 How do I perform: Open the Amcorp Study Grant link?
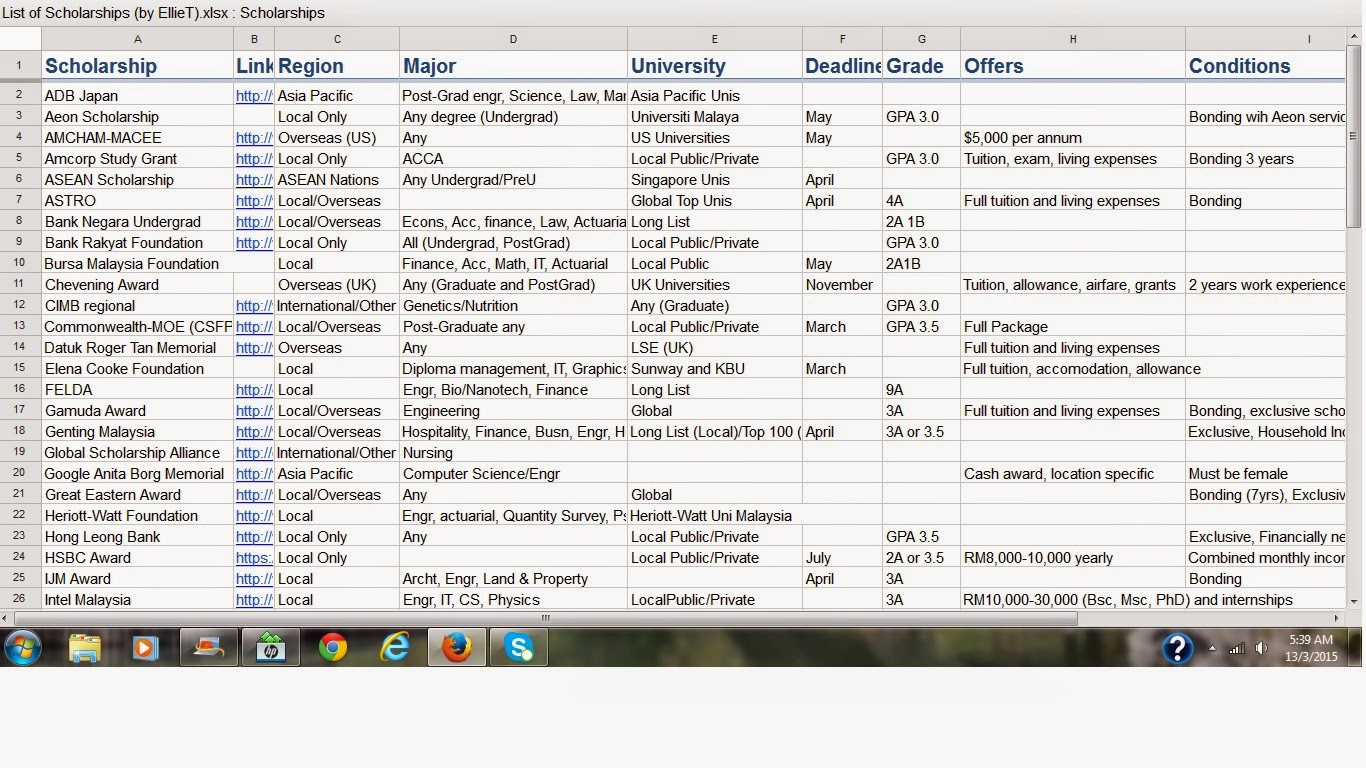click(254, 159)
